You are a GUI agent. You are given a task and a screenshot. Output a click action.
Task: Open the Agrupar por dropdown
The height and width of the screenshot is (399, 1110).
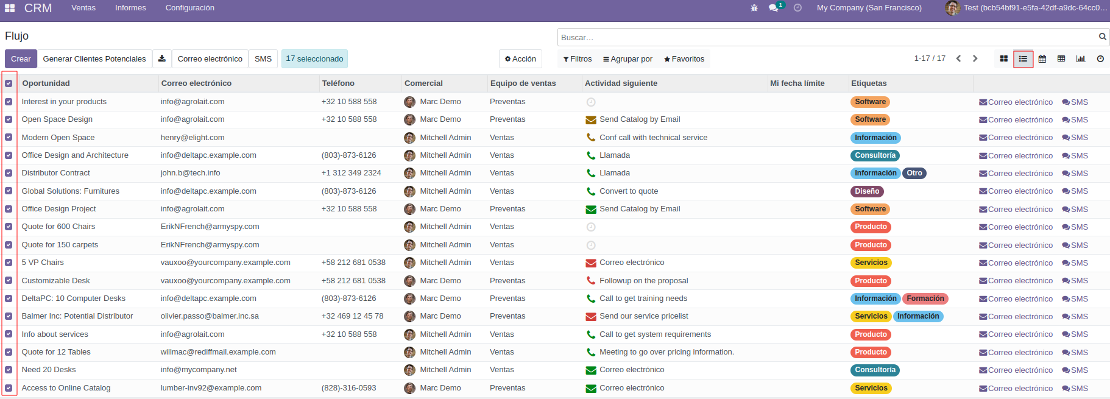pyautogui.click(x=628, y=59)
